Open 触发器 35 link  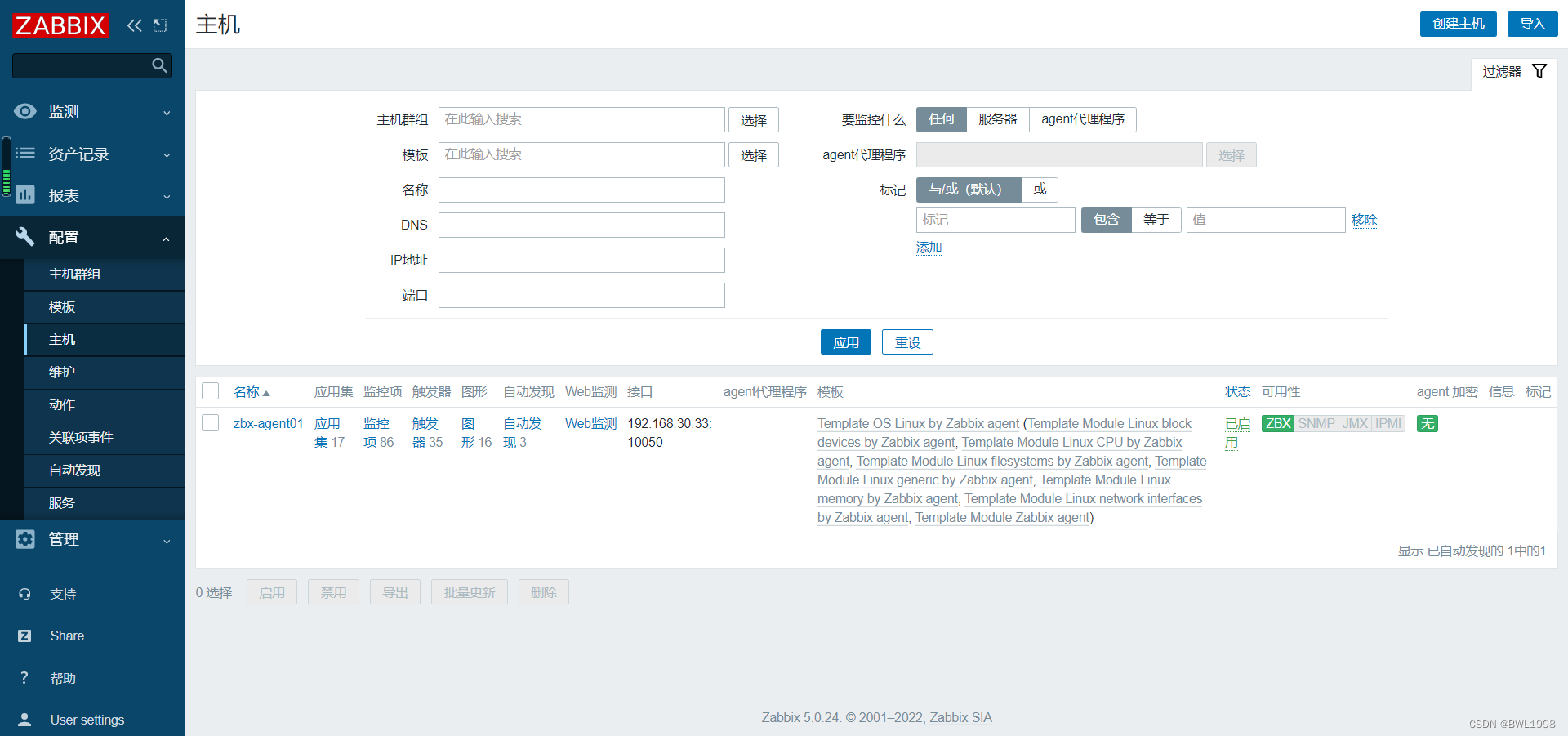point(427,433)
